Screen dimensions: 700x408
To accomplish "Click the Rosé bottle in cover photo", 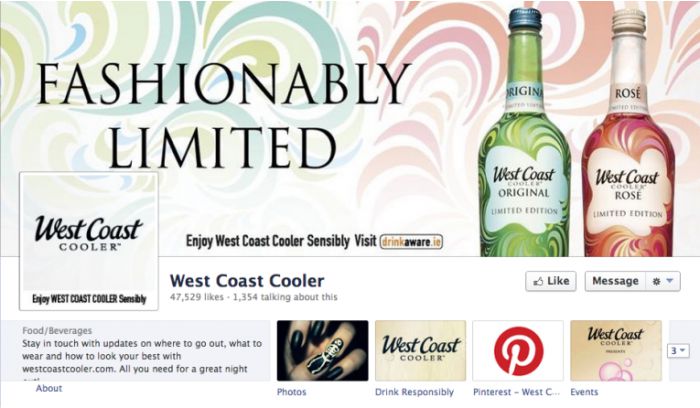I will 629,133.
